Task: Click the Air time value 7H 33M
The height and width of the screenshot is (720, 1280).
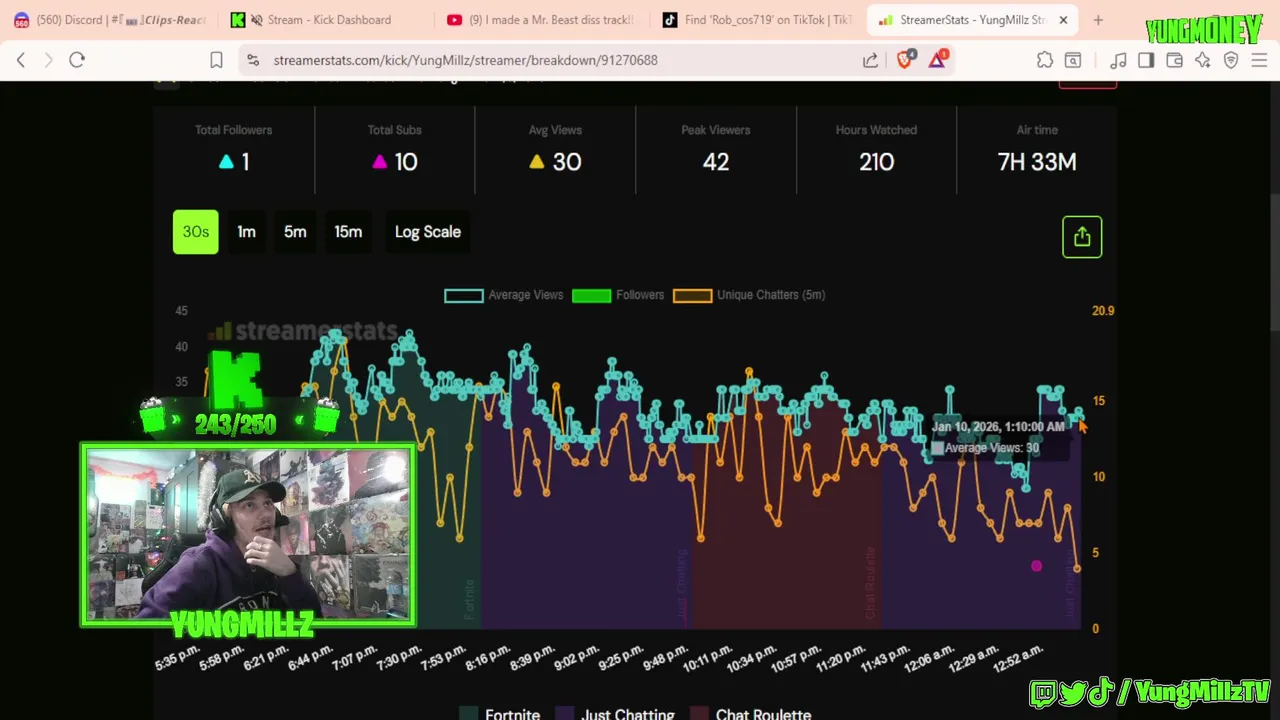Action: pos(1037,162)
